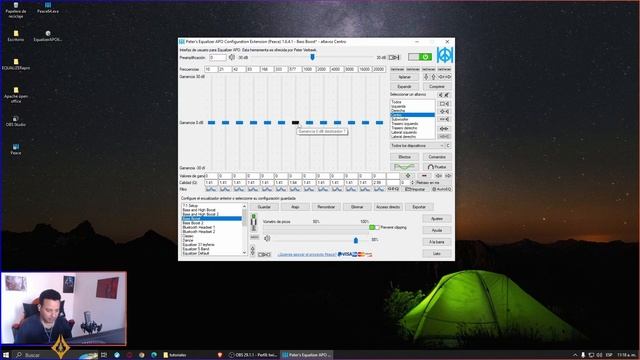Click the Acceso directo button
Screen dimensions: 640x360
coord(388,207)
